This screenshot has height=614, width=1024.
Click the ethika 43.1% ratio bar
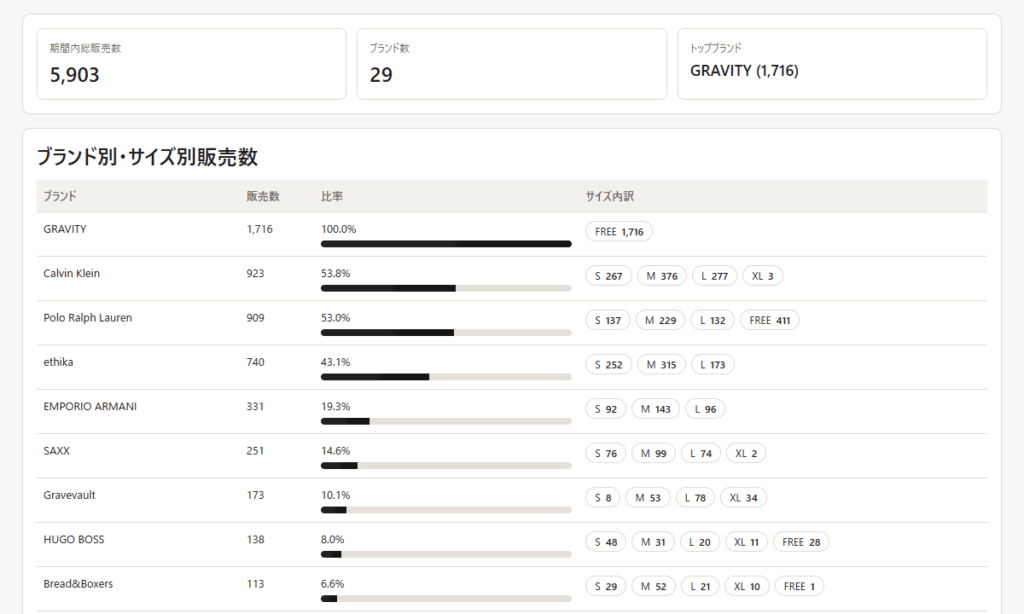point(446,378)
